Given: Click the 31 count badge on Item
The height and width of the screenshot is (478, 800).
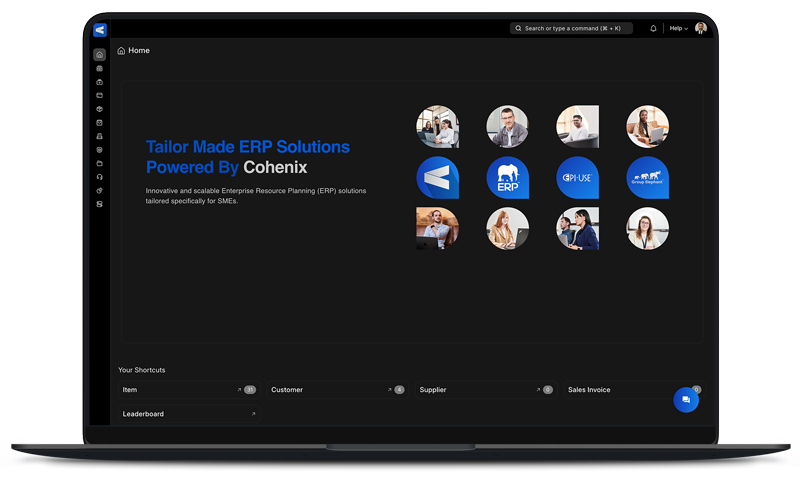Looking at the screenshot, I should (x=249, y=390).
